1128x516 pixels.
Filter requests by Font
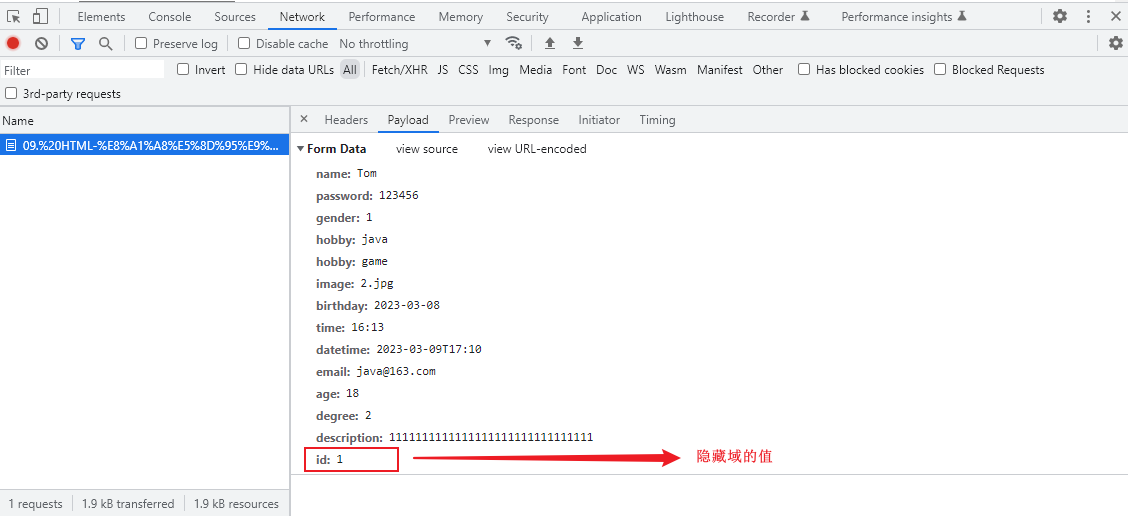[574, 70]
